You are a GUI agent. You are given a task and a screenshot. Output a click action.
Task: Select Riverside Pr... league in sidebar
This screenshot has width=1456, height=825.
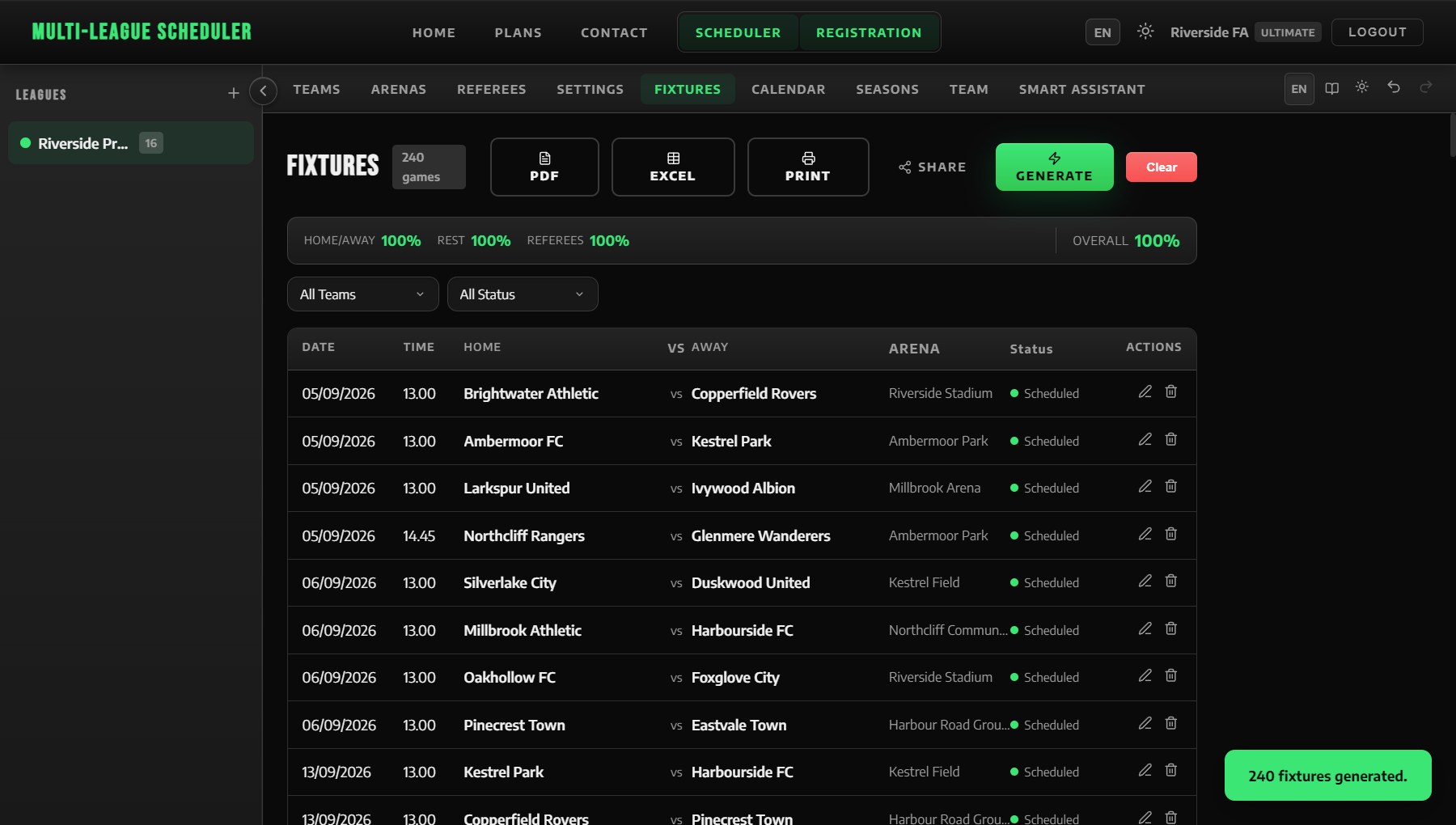[x=131, y=143]
